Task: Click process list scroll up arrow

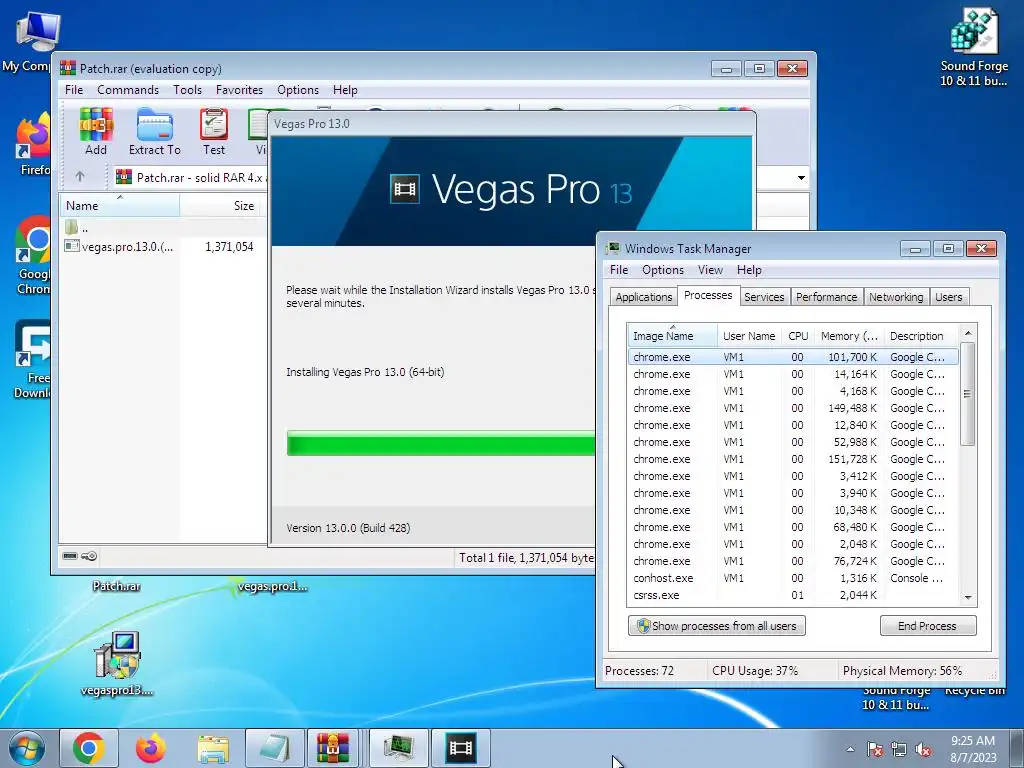Action: pos(968,332)
